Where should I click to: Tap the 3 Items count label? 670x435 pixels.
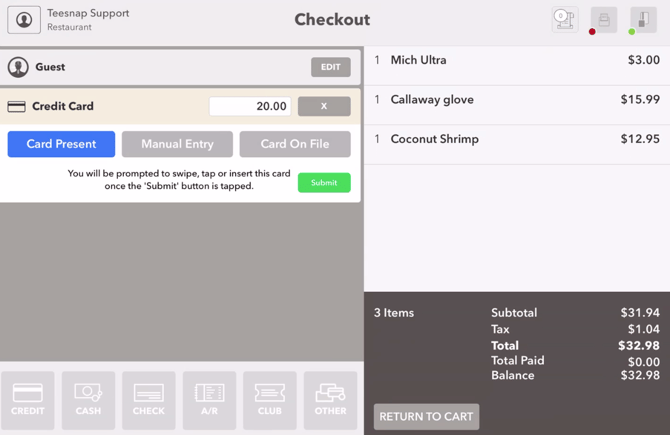(394, 313)
